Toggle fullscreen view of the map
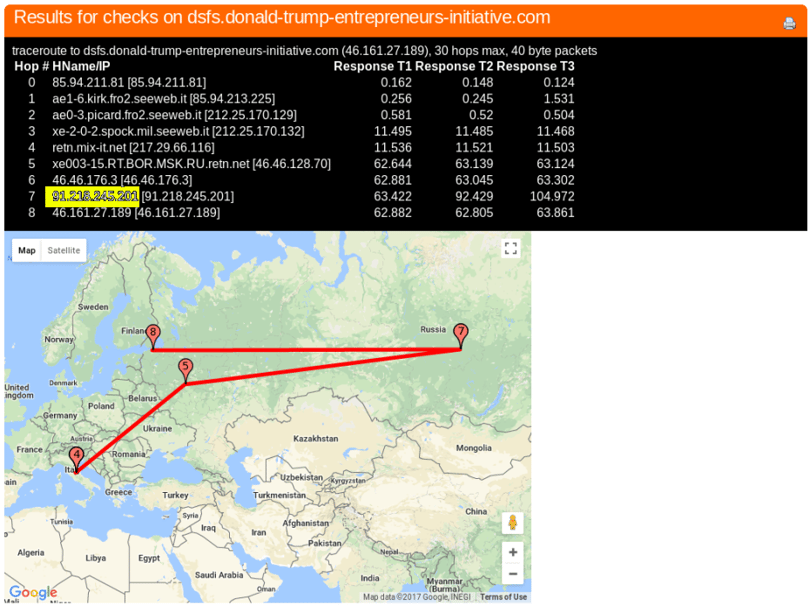The width and height of the screenshot is (810, 607). pyautogui.click(x=510, y=248)
